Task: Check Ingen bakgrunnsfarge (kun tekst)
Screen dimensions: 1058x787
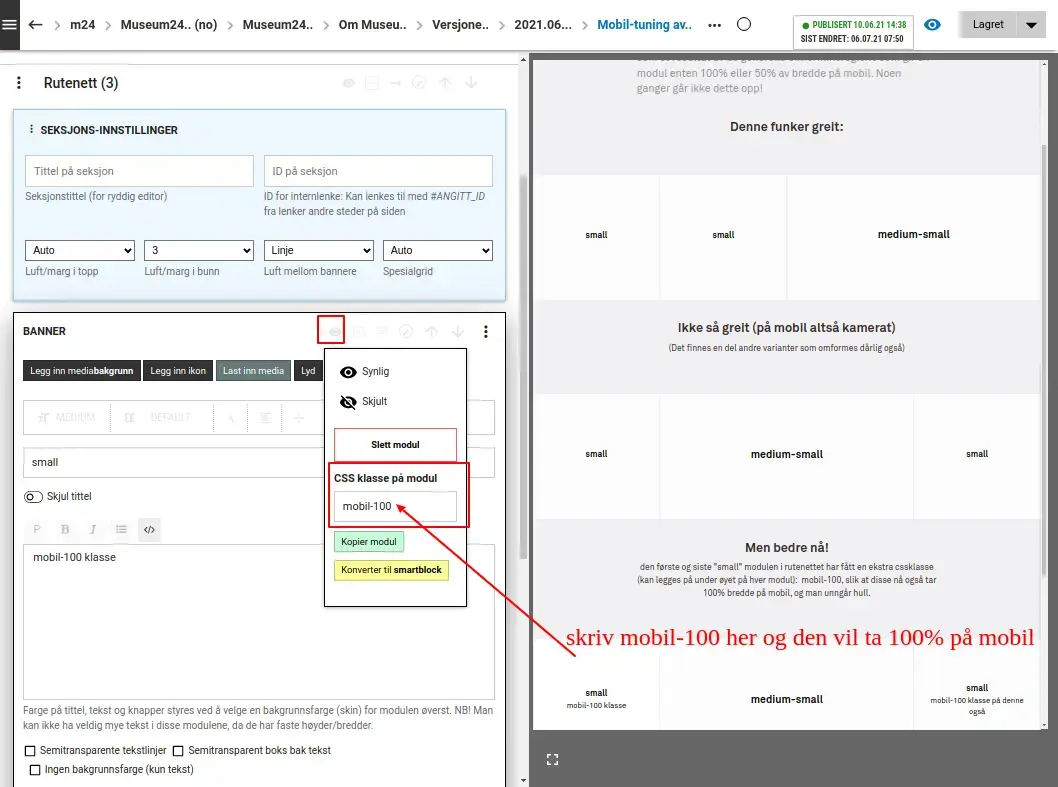Action: (35, 769)
